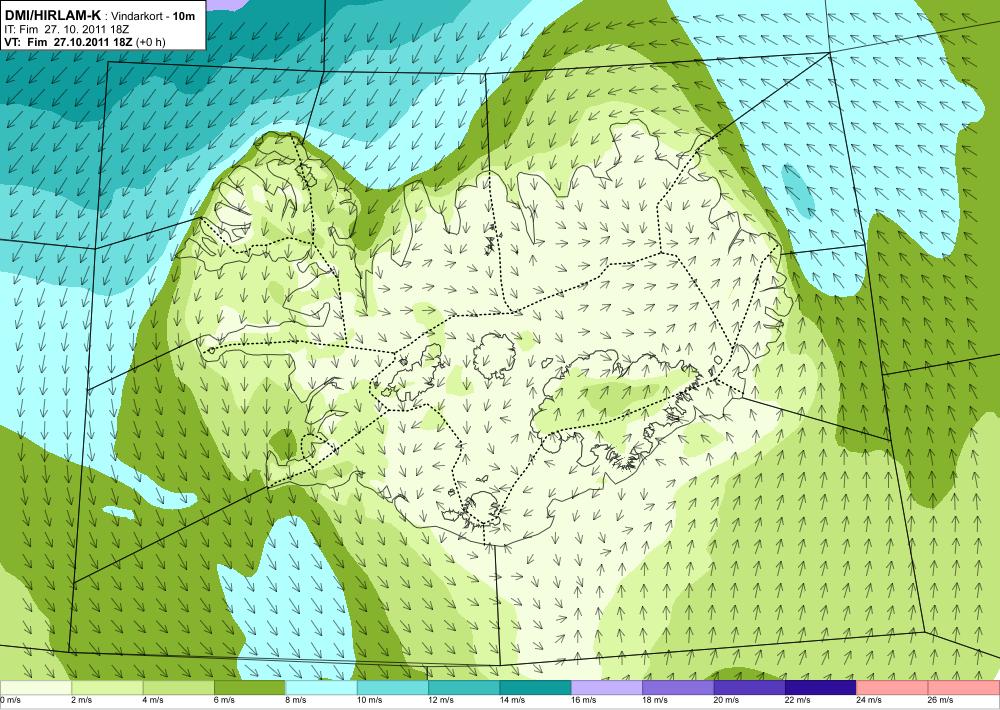
Task: Click the '20 m/s' legend label
Action: pyautogui.click(x=726, y=700)
